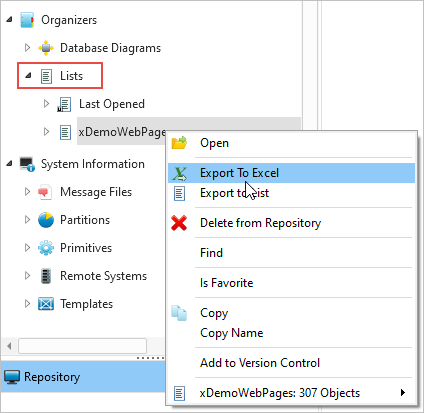424x413 pixels.
Task: Click the Message Files icon
Action: click(x=45, y=192)
